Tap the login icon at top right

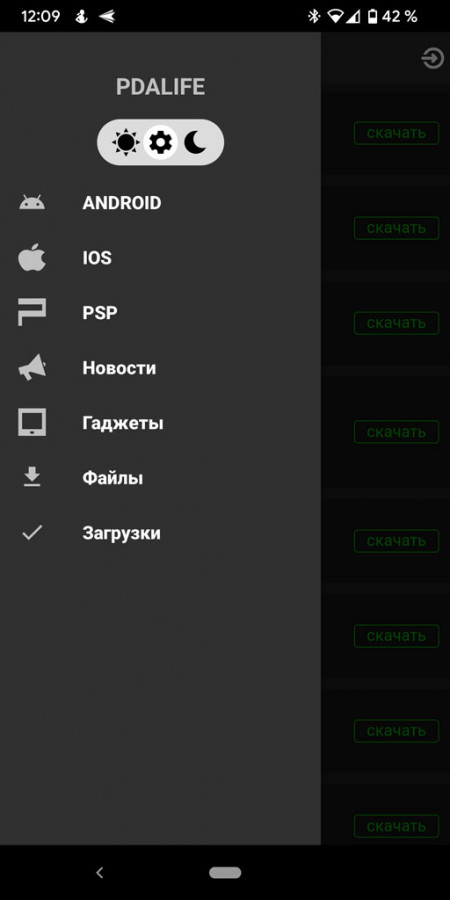point(432,59)
